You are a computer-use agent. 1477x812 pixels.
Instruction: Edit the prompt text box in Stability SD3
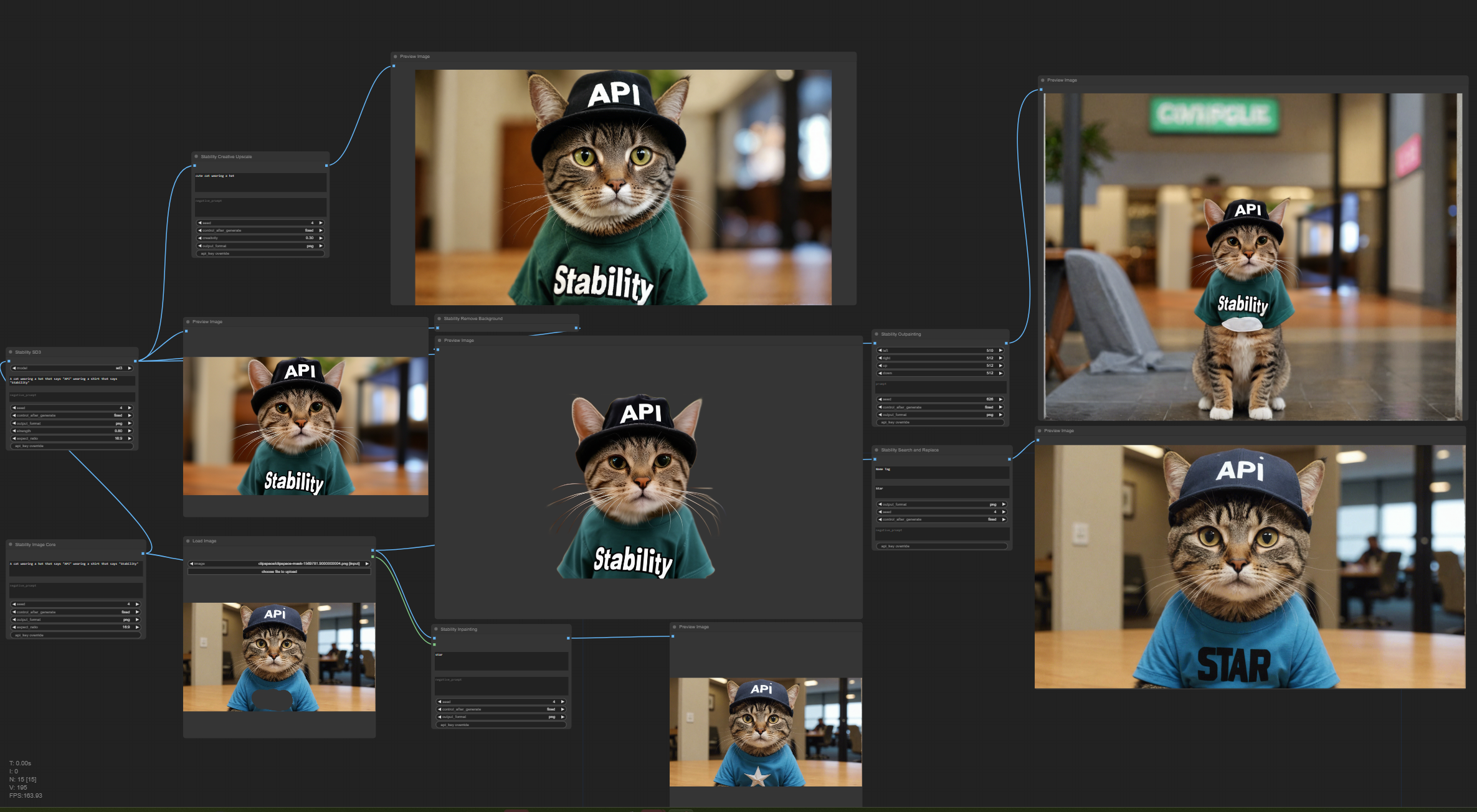(x=72, y=380)
